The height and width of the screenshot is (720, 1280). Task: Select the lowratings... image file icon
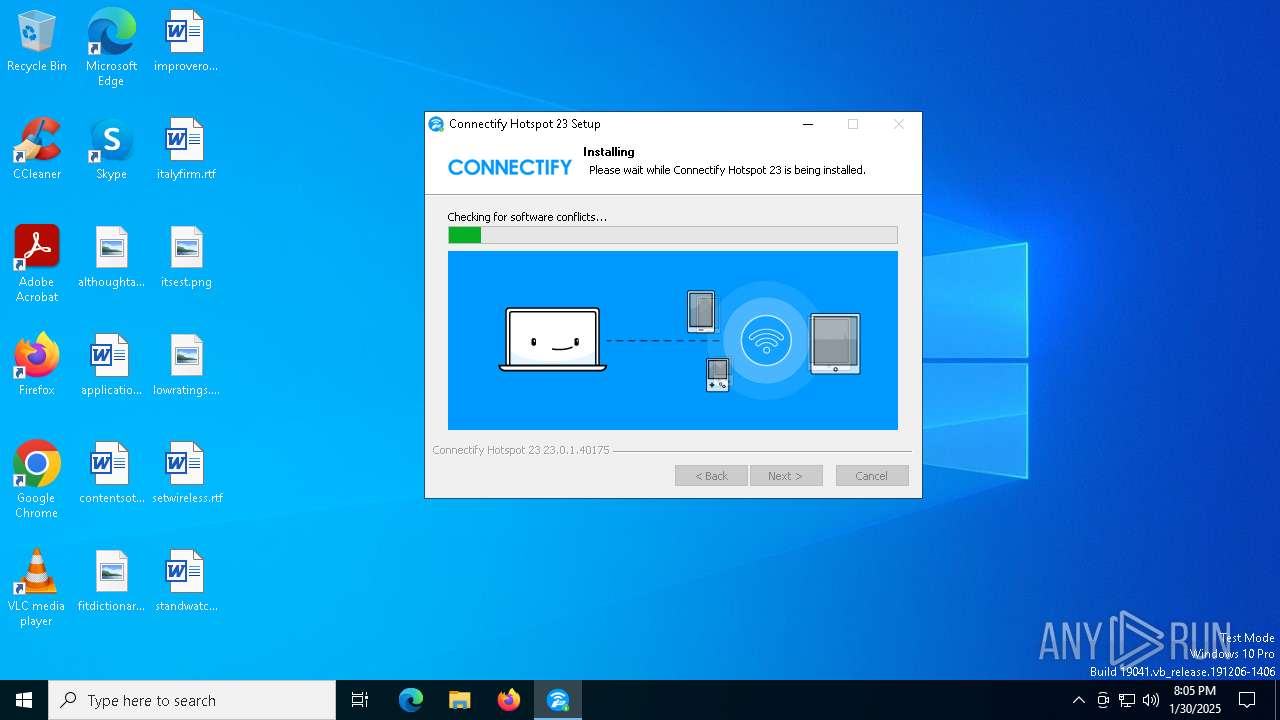pyautogui.click(x=186, y=366)
